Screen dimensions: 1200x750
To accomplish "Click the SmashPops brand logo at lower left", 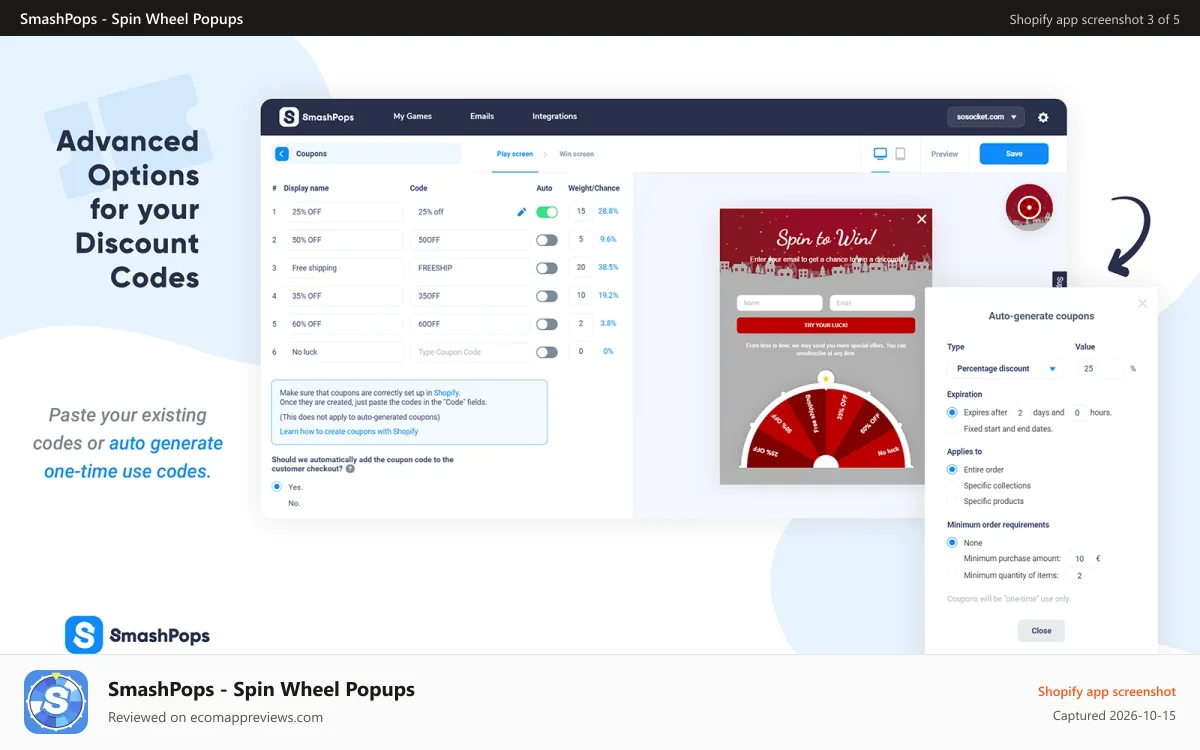I will pyautogui.click(x=138, y=635).
